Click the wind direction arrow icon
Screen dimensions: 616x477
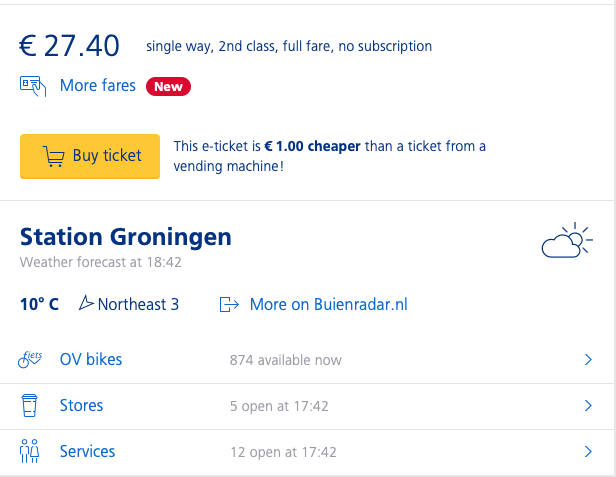85,304
